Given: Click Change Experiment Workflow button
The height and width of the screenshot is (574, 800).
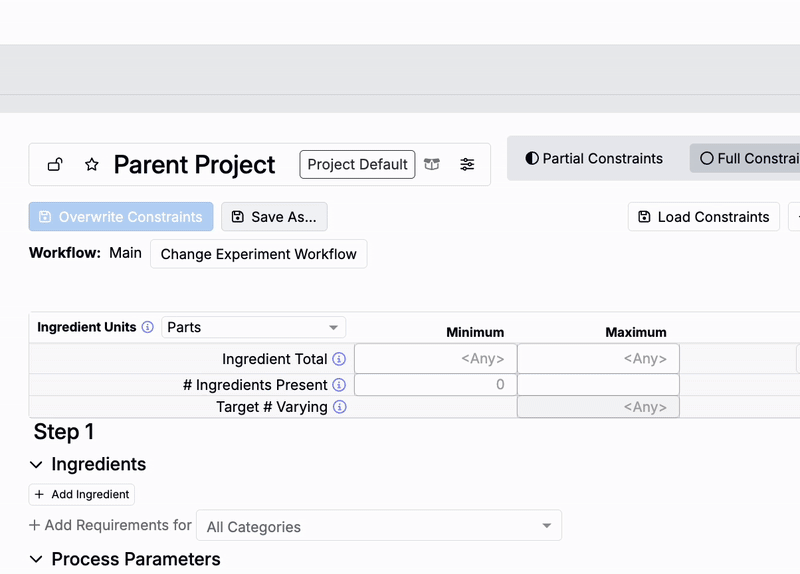Looking at the screenshot, I should (x=258, y=254).
